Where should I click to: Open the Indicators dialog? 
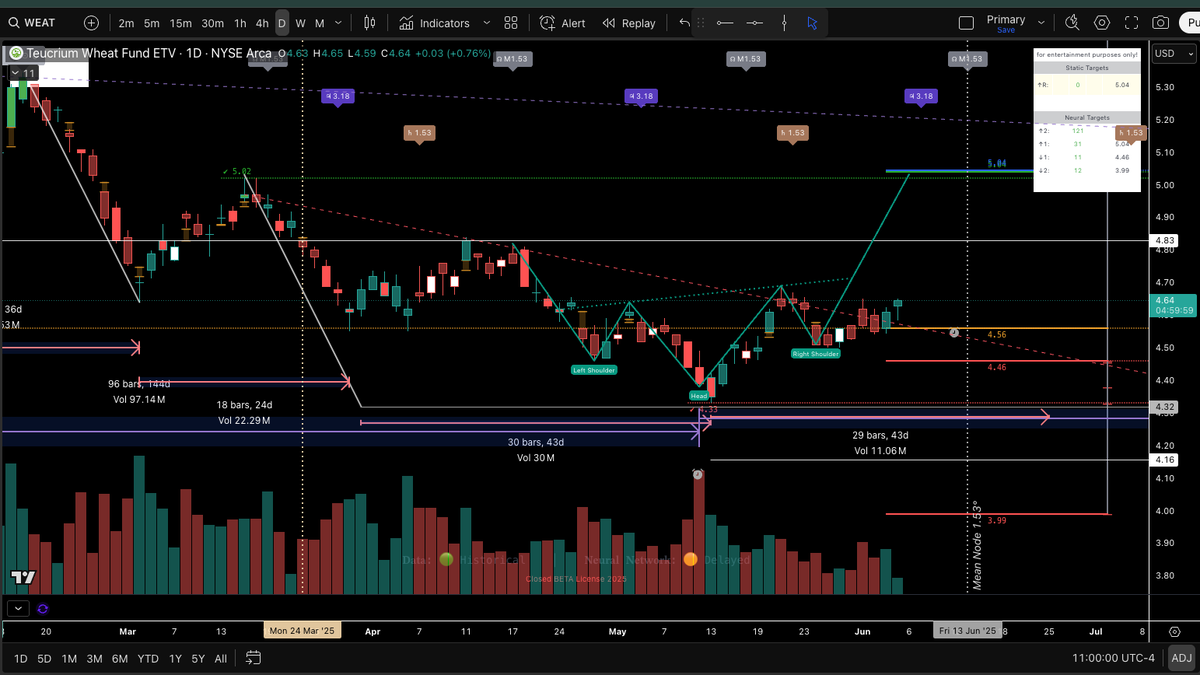tap(434, 23)
